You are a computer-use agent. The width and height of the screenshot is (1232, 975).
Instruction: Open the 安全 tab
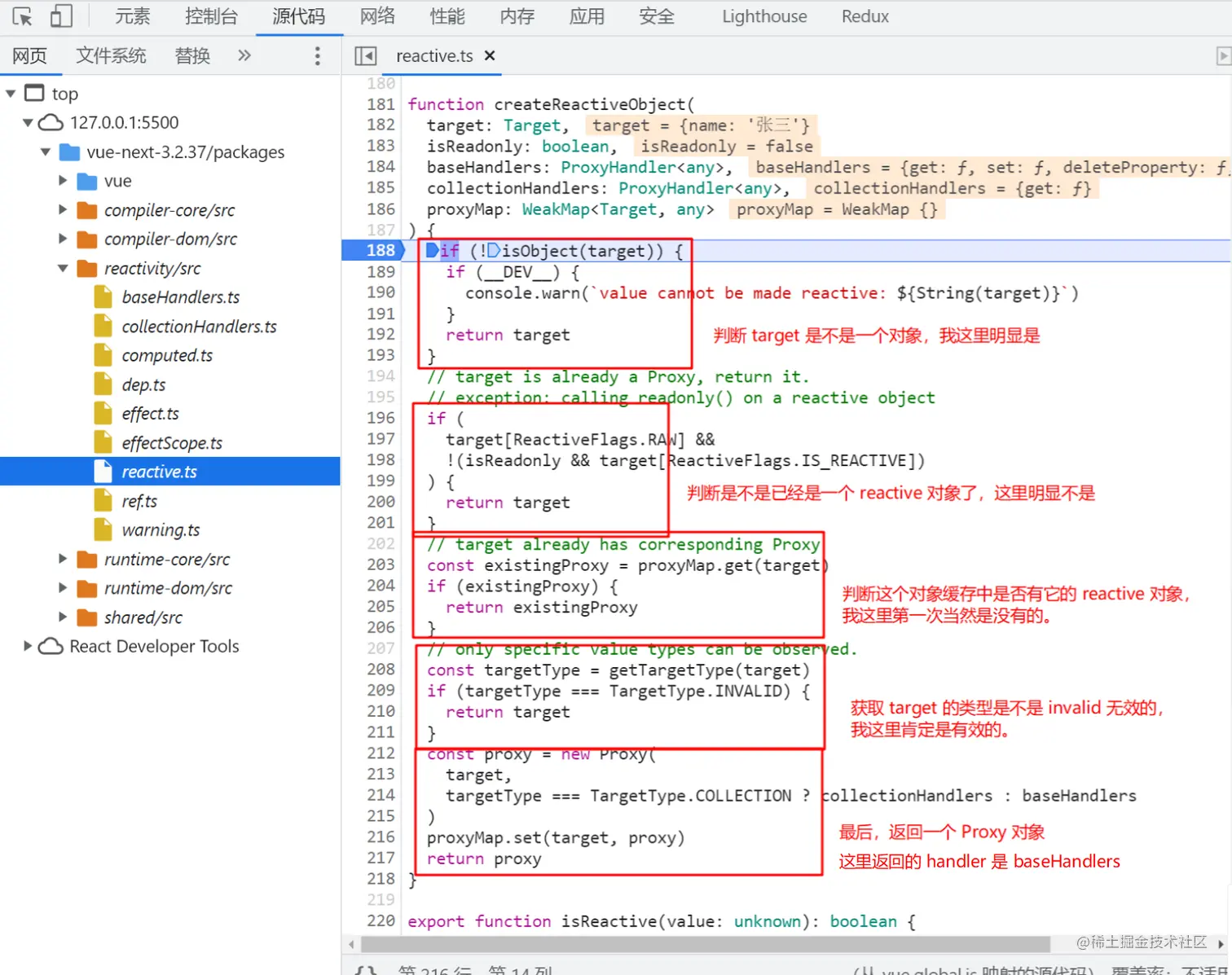tap(657, 16)
